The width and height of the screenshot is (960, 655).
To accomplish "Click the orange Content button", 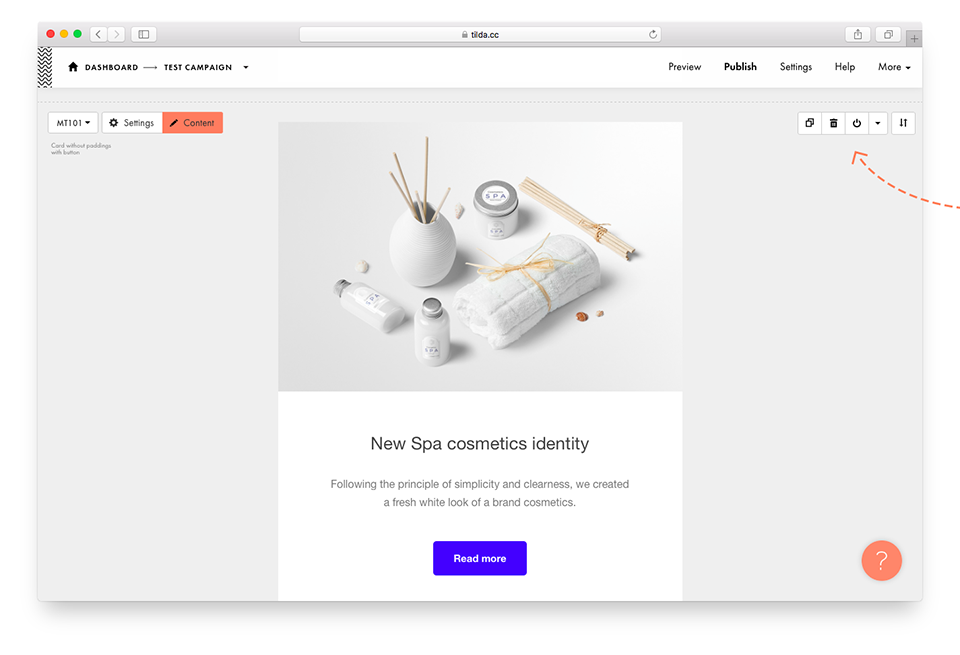I will [x=192, y=123].
